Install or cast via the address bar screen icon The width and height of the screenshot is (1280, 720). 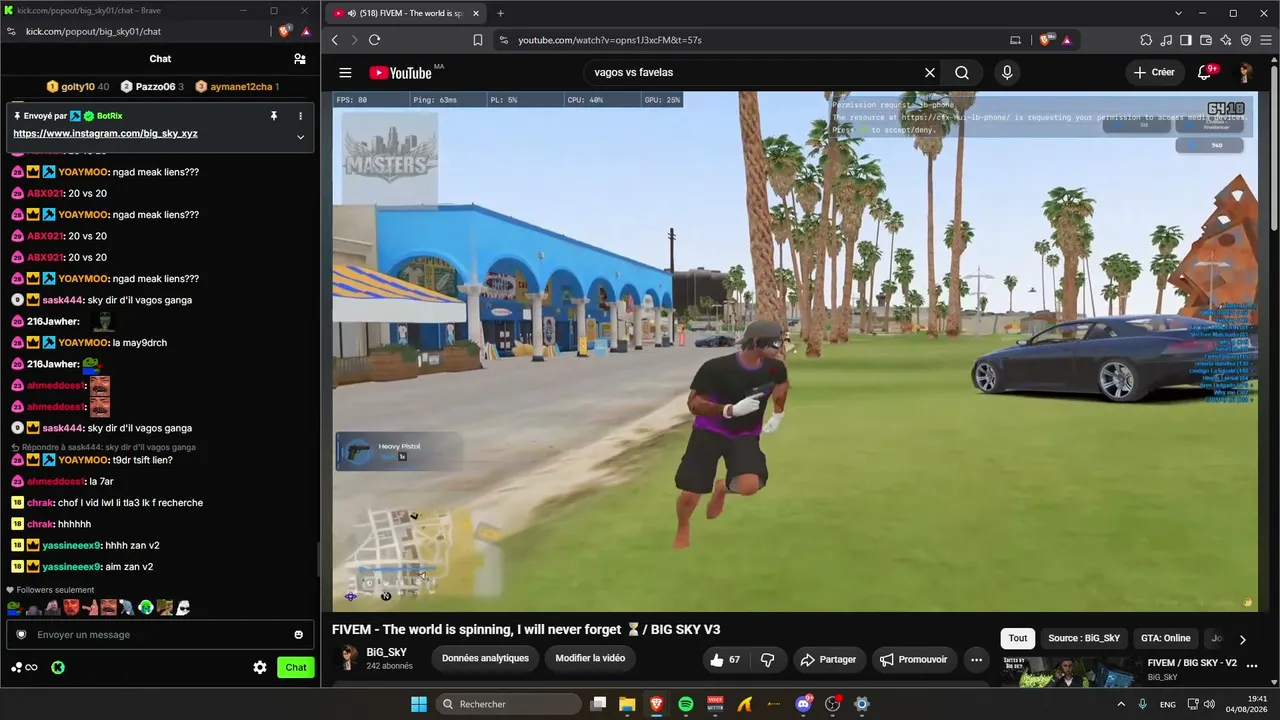1016,40
